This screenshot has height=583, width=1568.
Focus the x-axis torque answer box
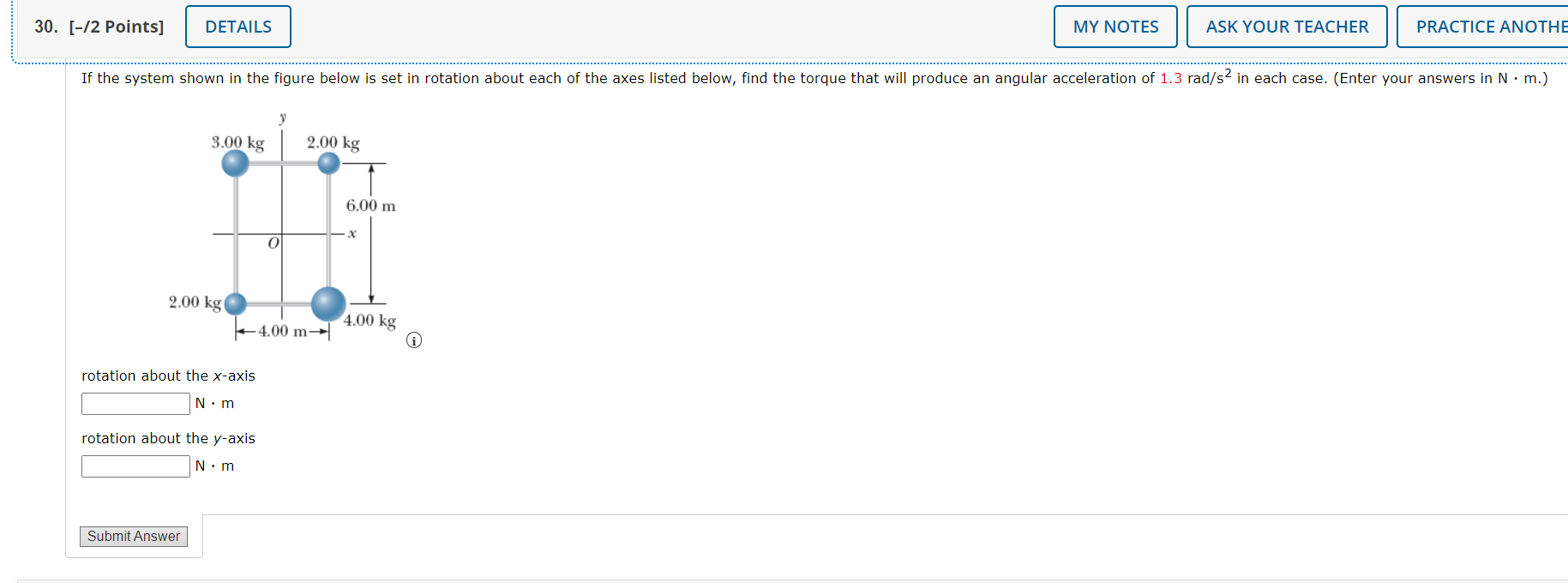click(135, 403)
